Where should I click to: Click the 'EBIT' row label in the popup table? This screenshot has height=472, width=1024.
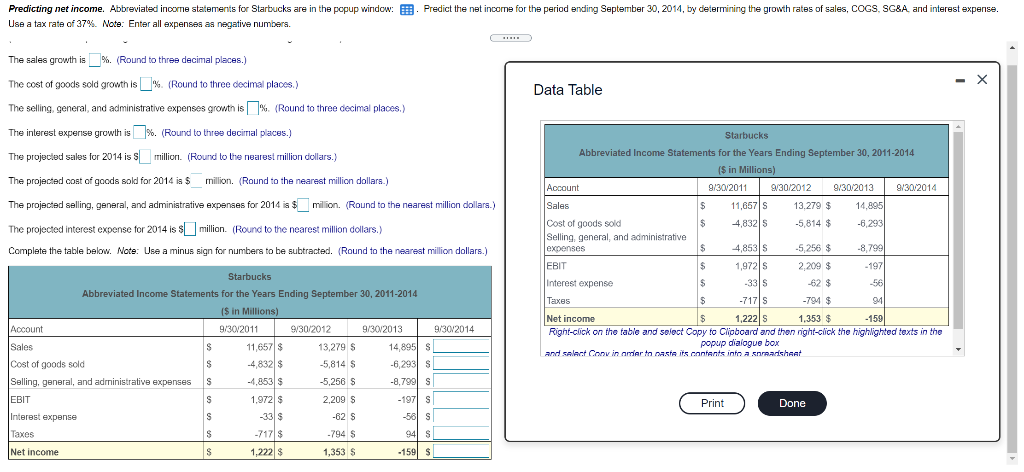[x=556, y=266]
